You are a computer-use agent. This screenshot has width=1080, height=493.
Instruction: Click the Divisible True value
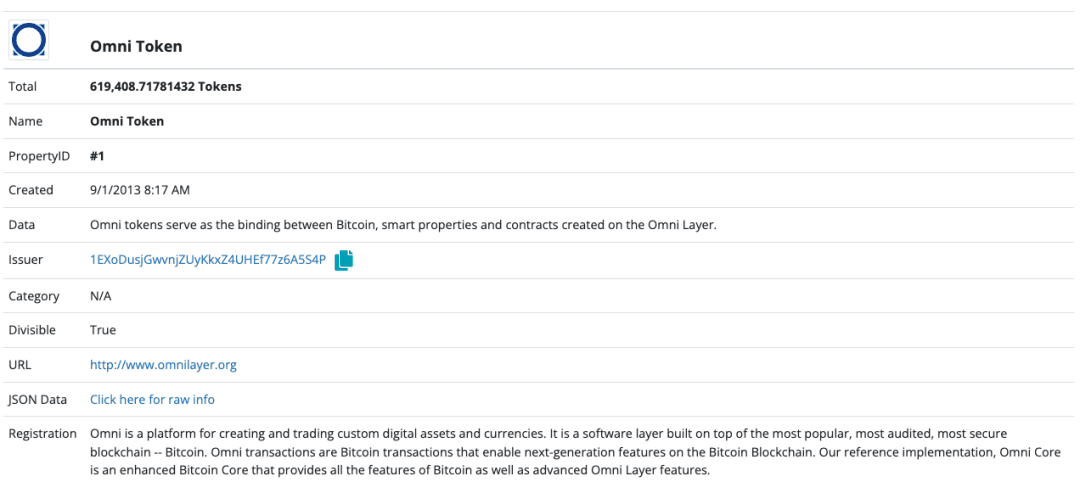coord(103,330)
